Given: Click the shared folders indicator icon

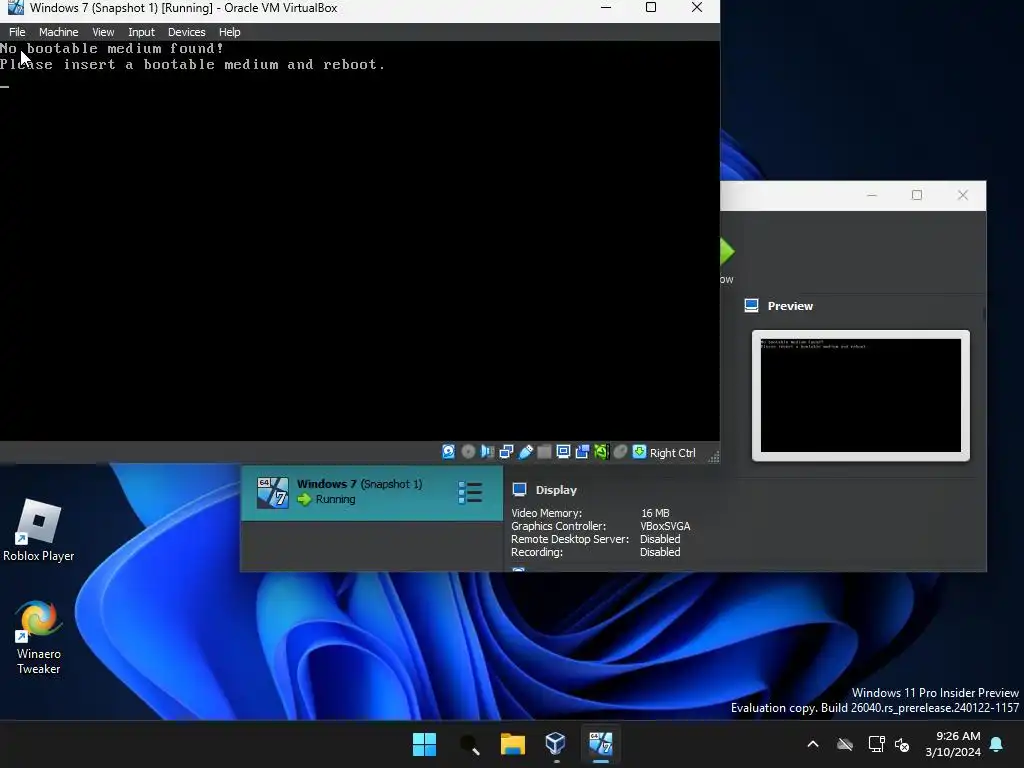Looking at the screenshot, I should click(544, 452).
